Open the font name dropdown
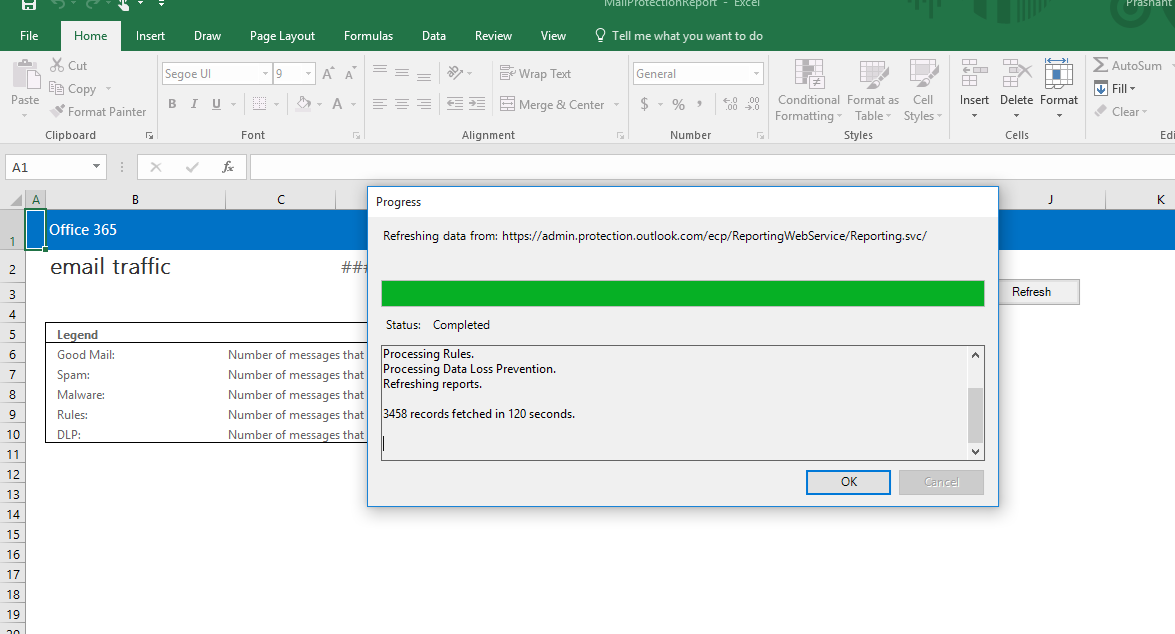 point(265,74)
